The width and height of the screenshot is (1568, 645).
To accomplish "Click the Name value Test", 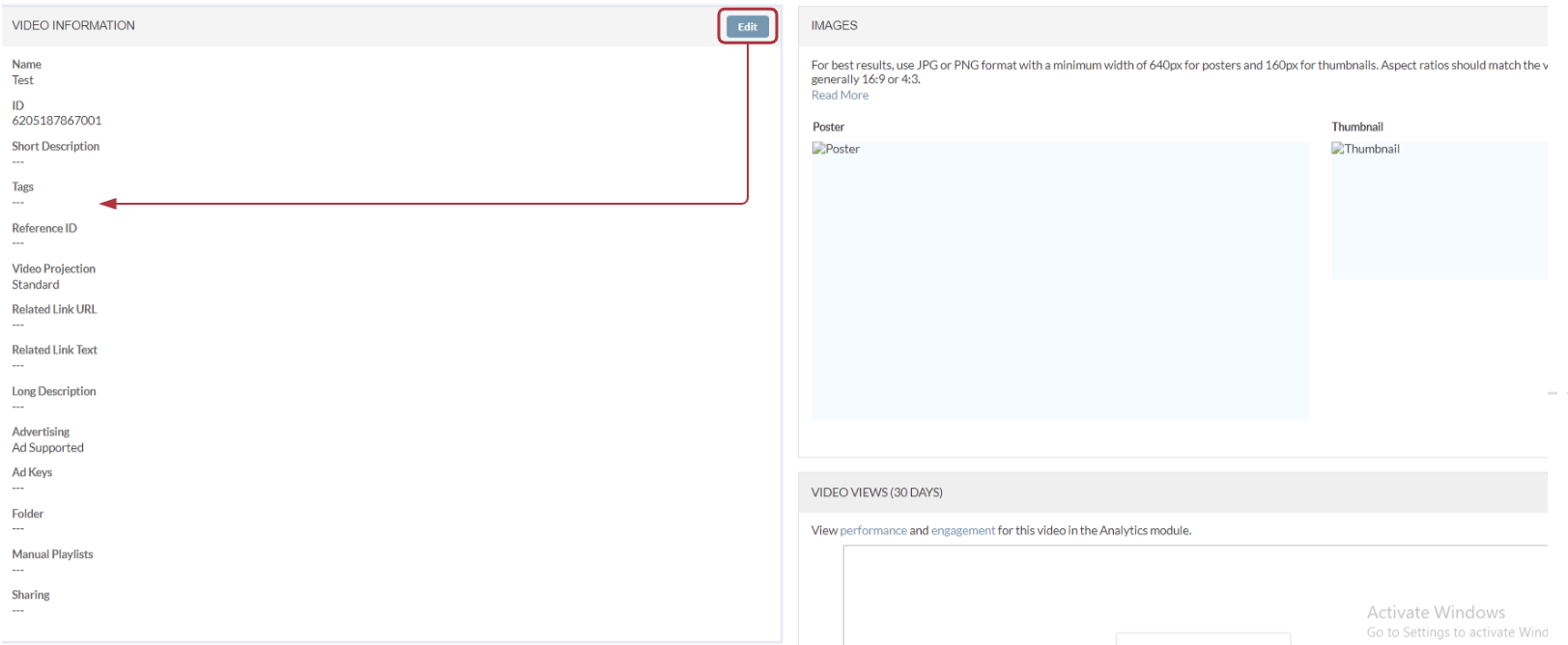I will [22, 80].
